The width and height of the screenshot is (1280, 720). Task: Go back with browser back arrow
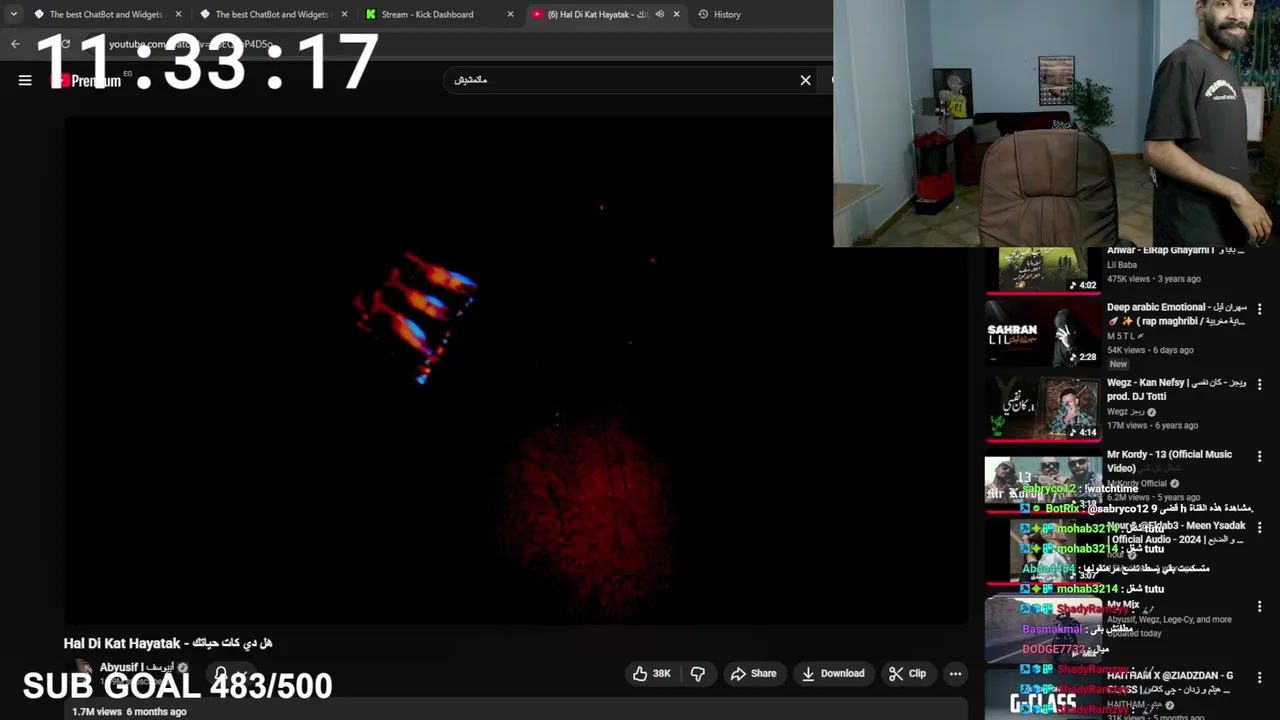[x=15, y=44]
